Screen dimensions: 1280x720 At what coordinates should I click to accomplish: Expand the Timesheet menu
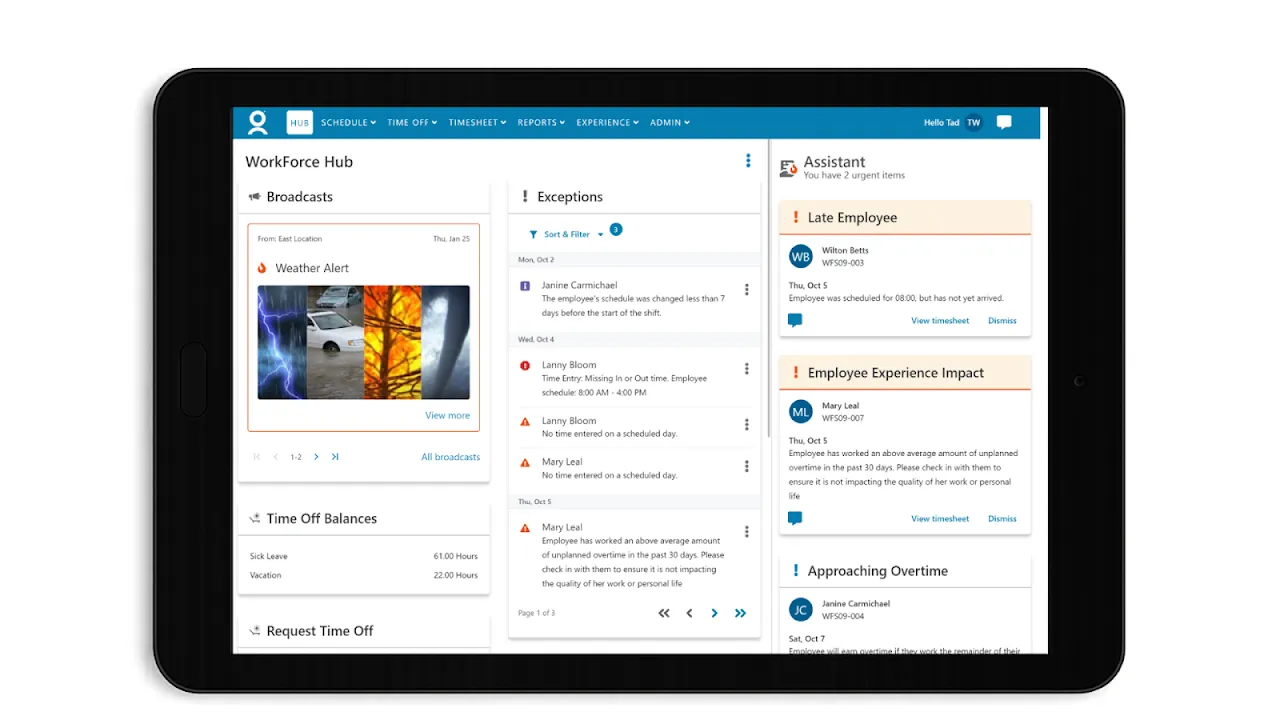478,123
